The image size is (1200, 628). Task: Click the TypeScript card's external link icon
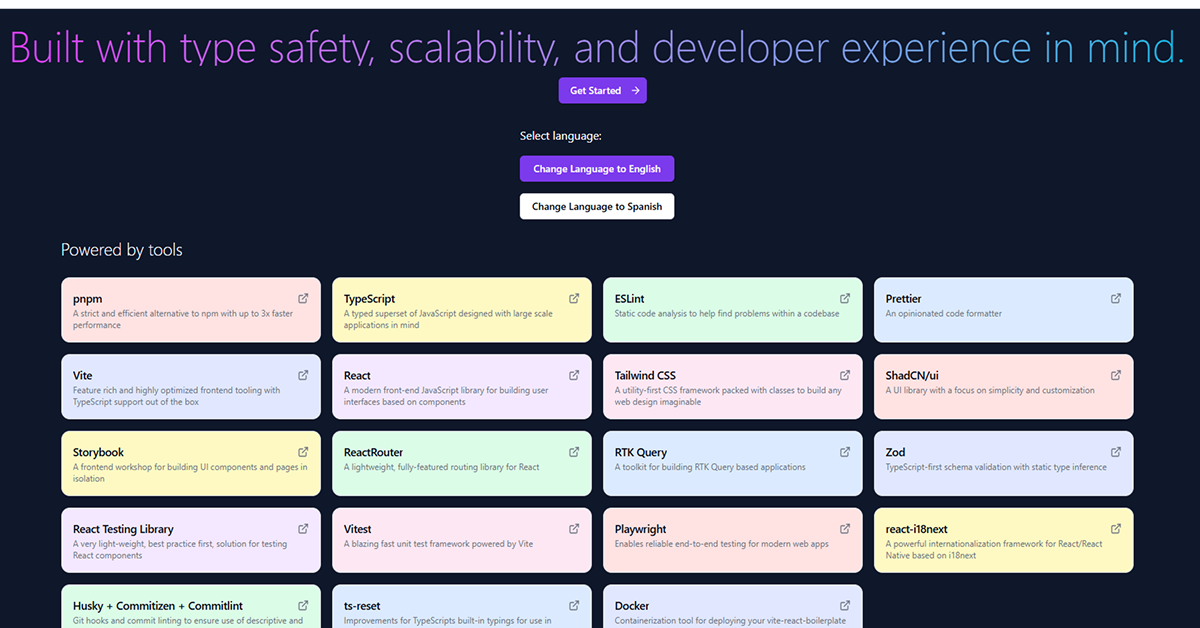coord(574,297)
